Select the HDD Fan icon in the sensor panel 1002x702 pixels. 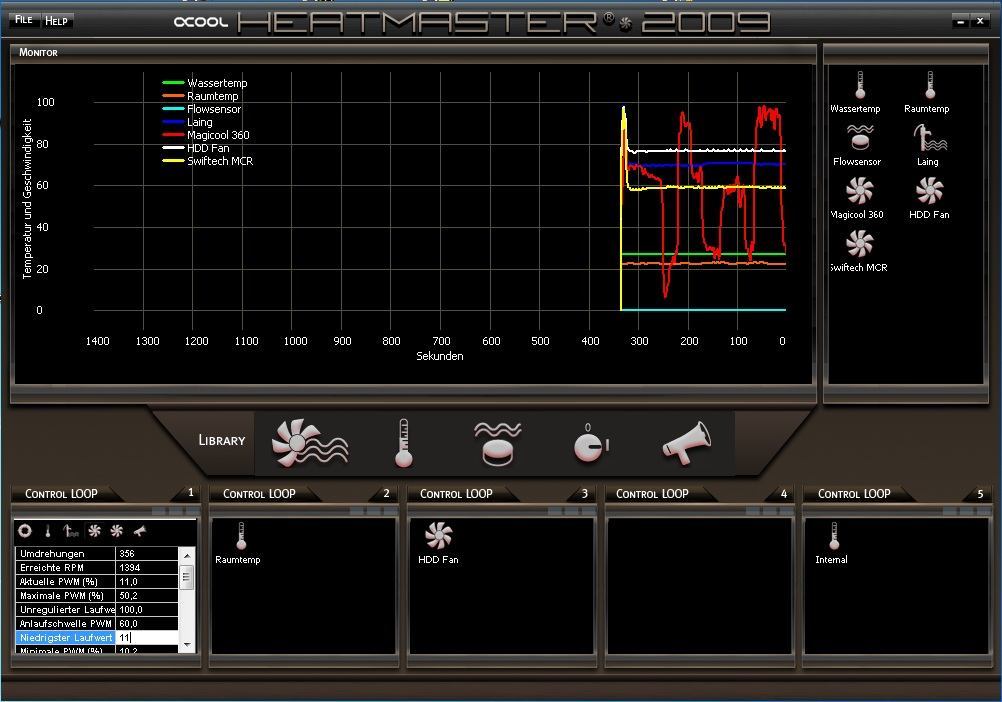[x=929, y=190]
